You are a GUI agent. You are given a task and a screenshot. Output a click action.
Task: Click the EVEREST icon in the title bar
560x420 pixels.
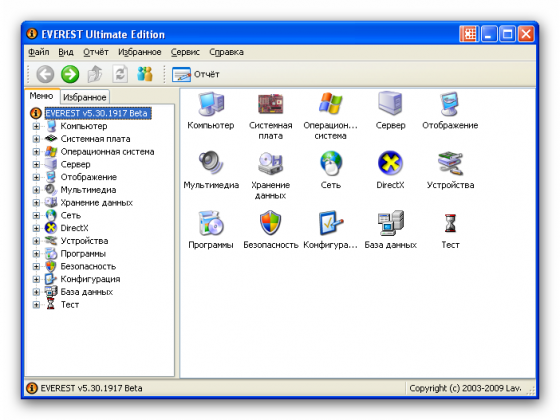[32, 34]
